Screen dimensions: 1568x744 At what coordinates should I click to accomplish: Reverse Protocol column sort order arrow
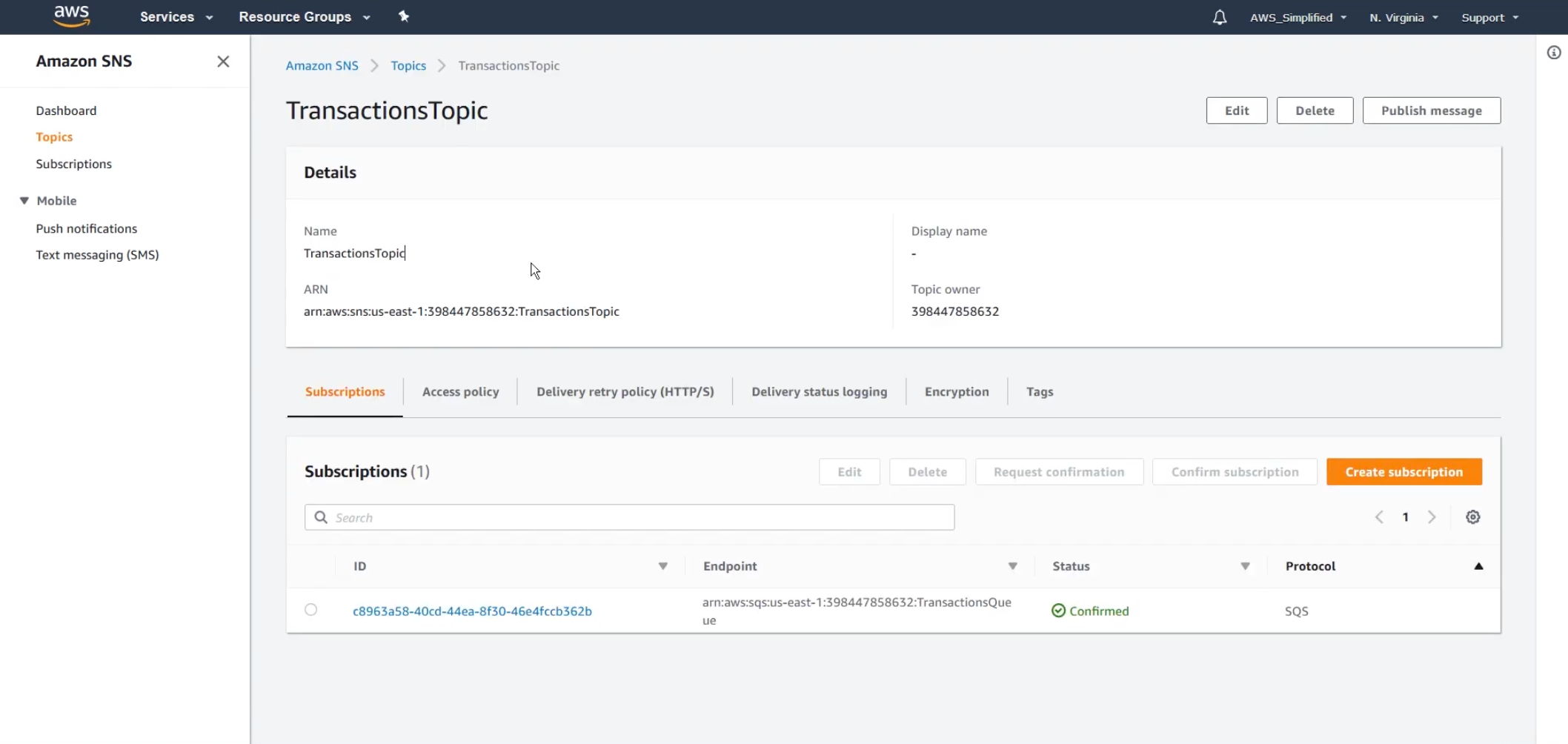[1478, 566]
